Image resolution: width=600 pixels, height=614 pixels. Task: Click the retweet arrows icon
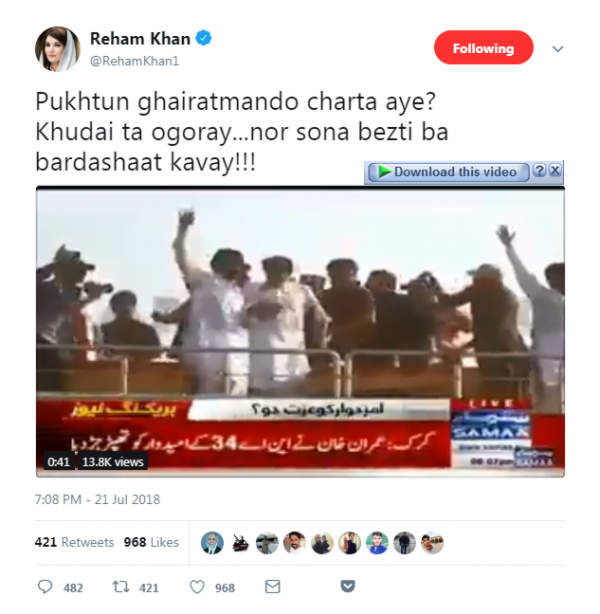pyautogui.click(x=121, y=587)
